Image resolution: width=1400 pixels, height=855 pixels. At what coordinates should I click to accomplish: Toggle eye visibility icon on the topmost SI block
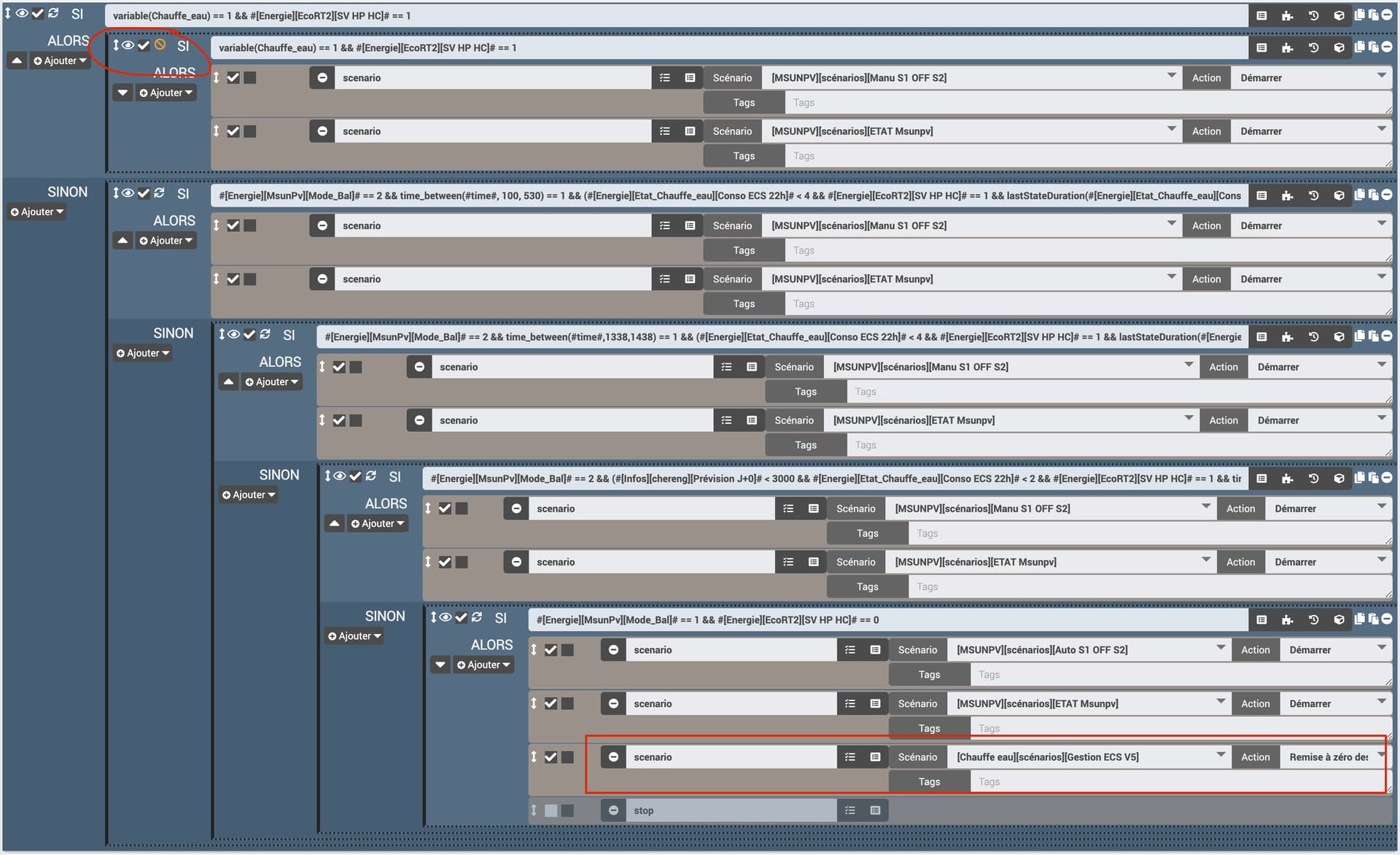pyautogui.click(x=22, y=13)
